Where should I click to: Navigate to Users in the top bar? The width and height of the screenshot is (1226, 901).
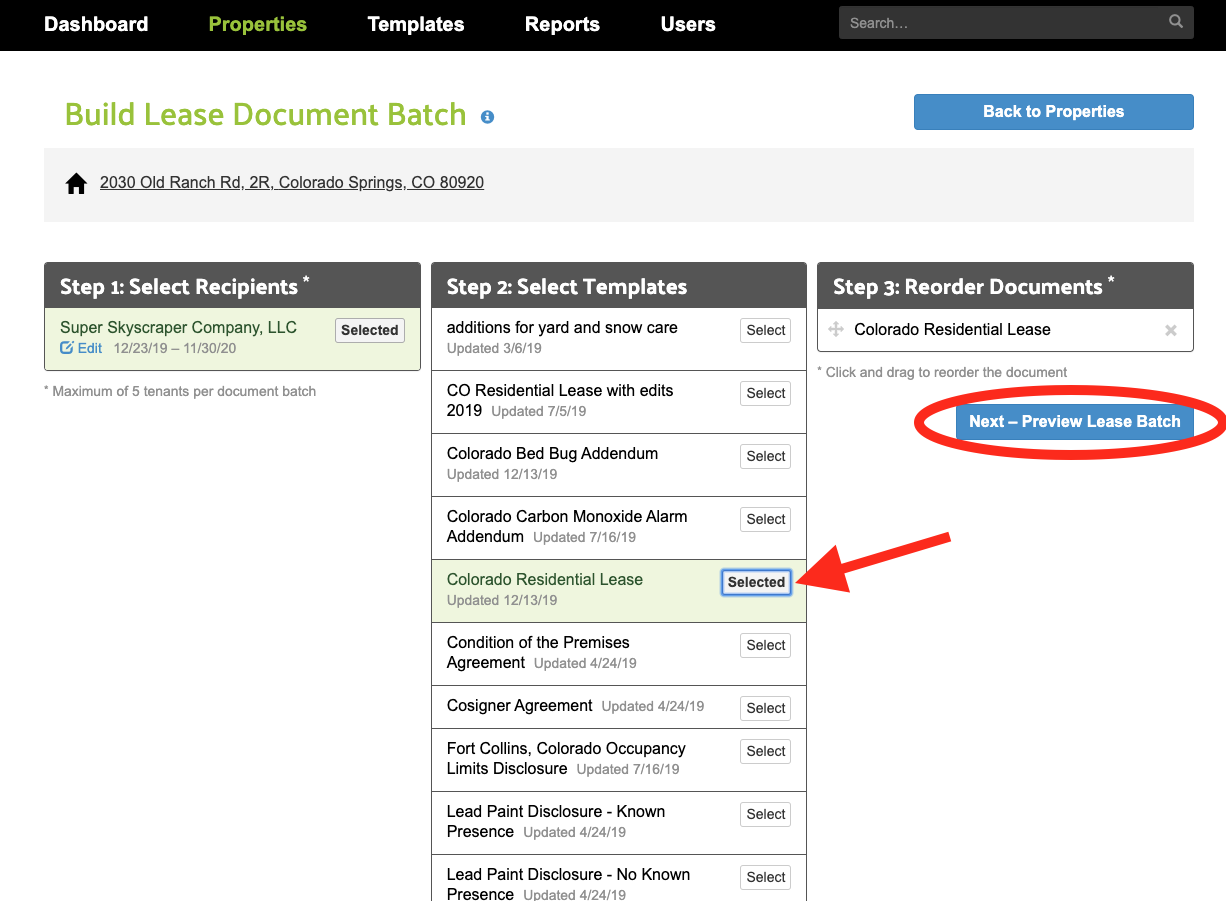[x=688, y=24]
